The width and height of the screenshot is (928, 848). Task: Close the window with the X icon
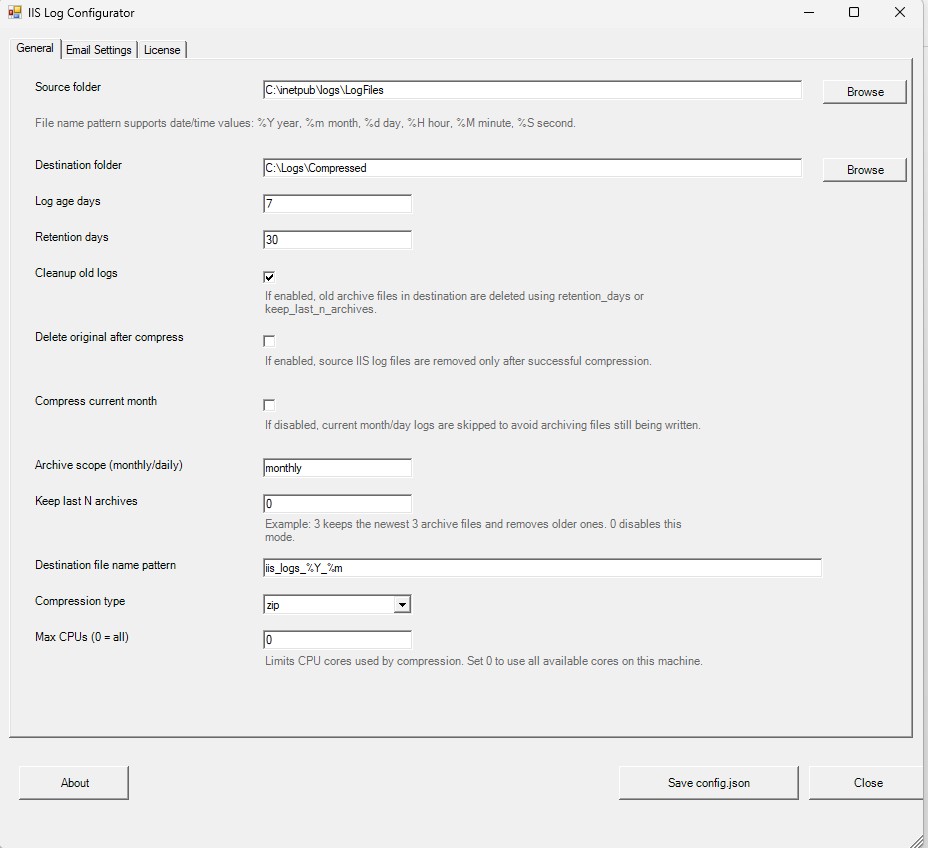pyautogui.click(x=900, y=12)
